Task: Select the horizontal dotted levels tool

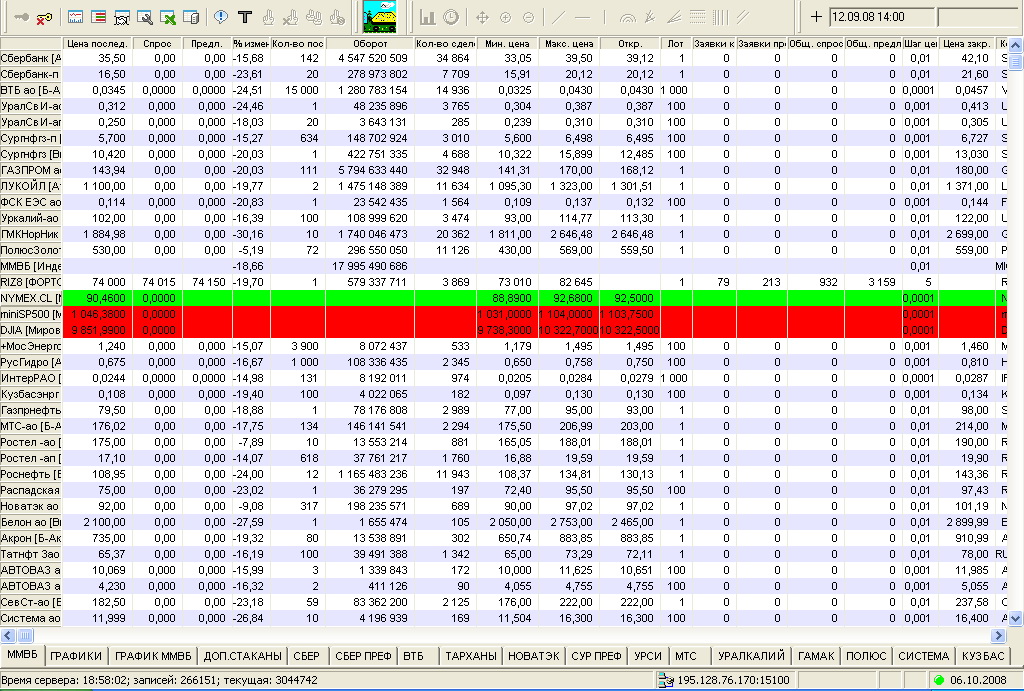Action: point(697,18)
